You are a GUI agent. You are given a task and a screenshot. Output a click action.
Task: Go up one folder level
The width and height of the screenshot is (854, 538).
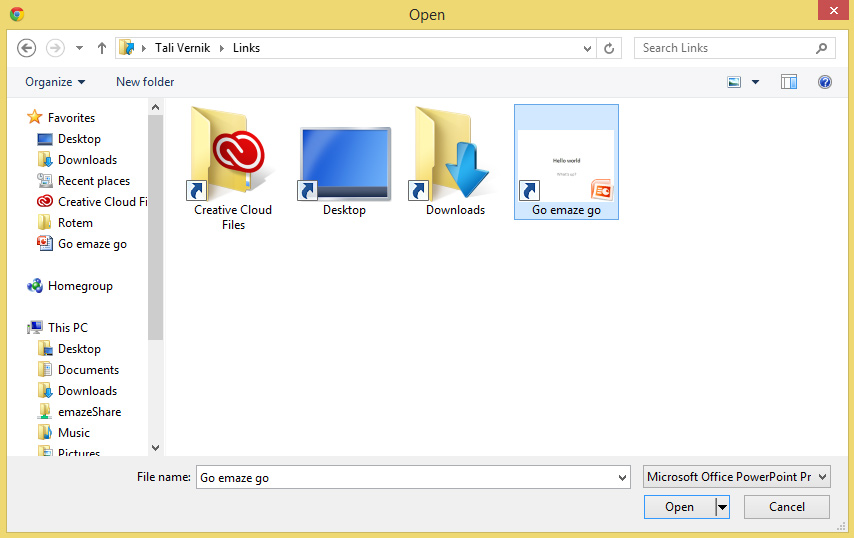(x=102, y=48)
